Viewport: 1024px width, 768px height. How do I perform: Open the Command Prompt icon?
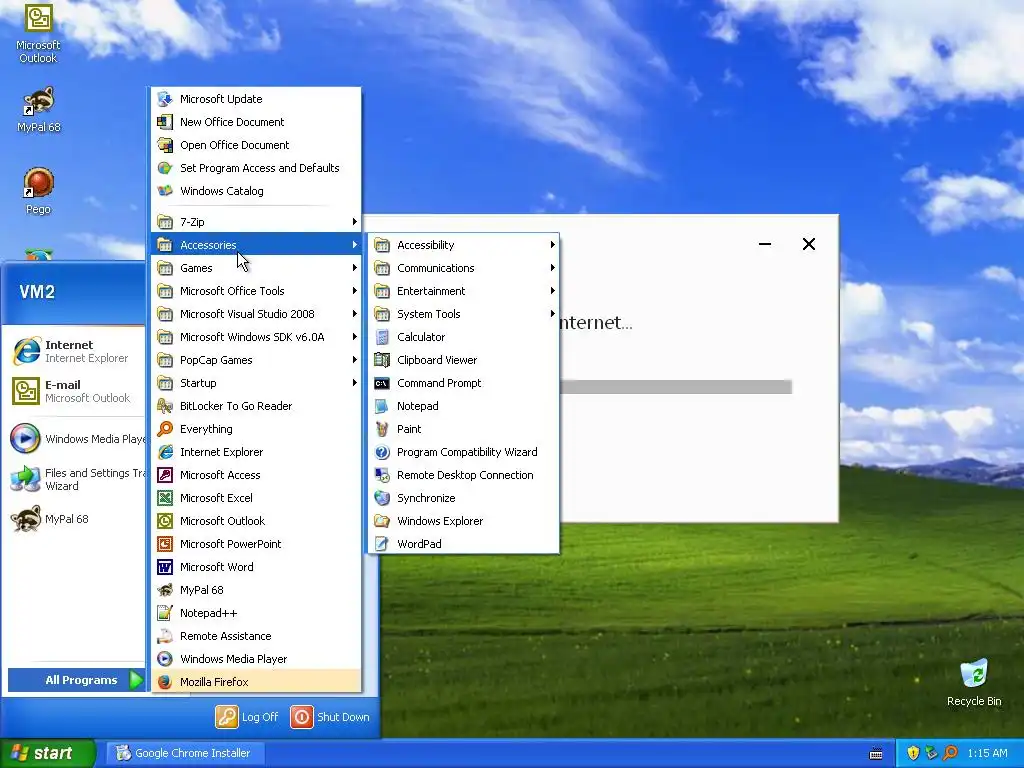[382, 383]
